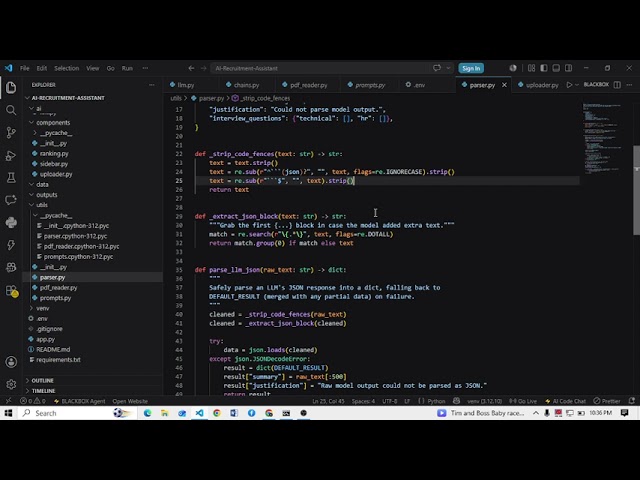The height and width of the screenshot is (480, 640).
Task: Open Google Chrome from taskbar
Action: pyautogui.click(x=217, y=413)
